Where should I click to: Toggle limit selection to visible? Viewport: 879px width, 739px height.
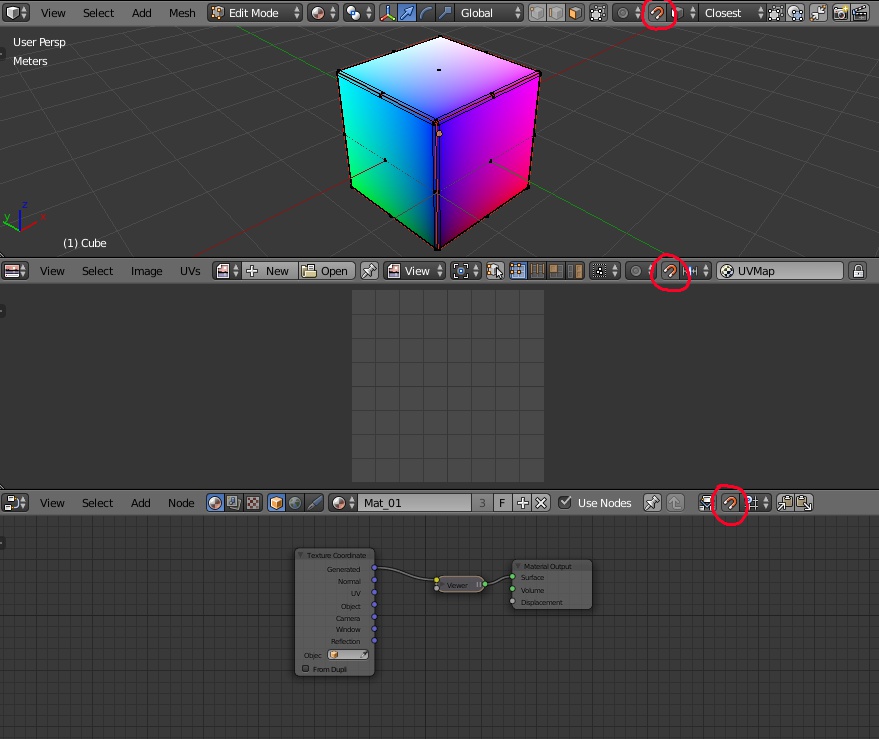pyautogui.click(x=598, y=13)
